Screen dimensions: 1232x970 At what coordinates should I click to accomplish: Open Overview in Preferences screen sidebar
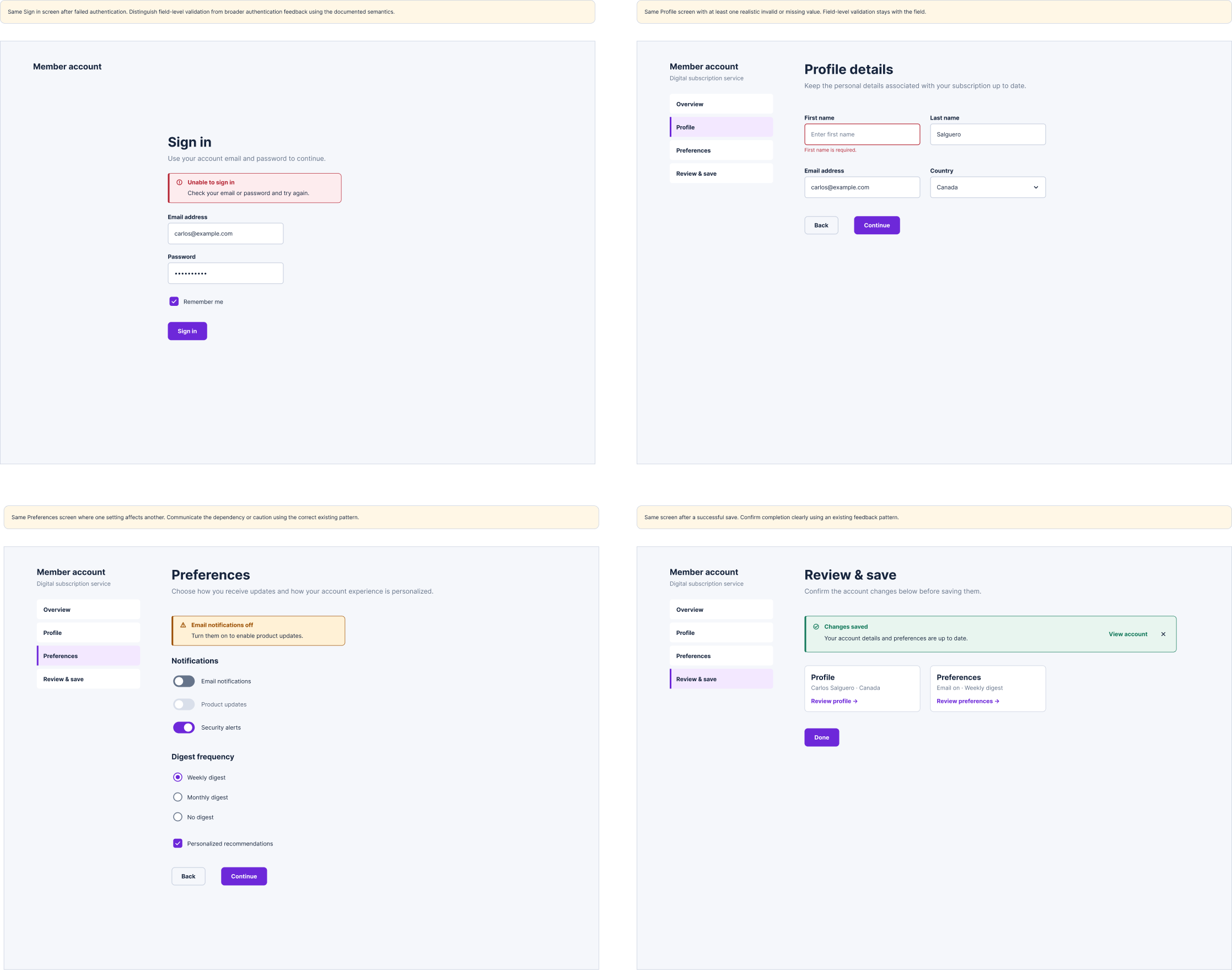(89, 610)
